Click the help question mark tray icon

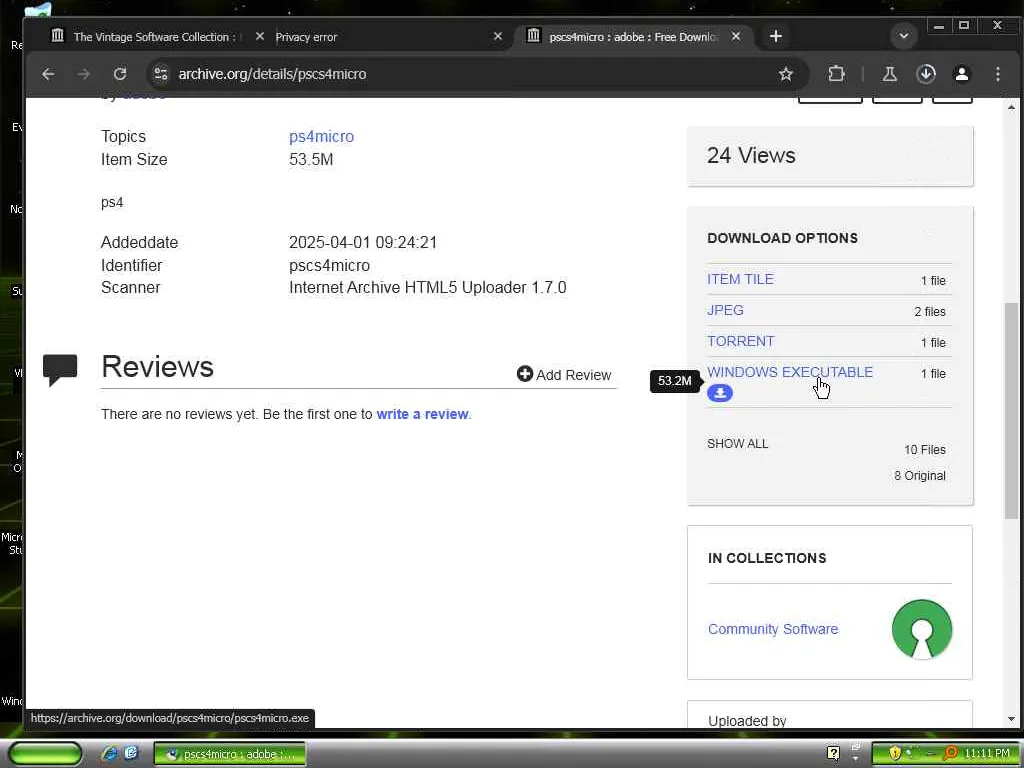point(833,754)
